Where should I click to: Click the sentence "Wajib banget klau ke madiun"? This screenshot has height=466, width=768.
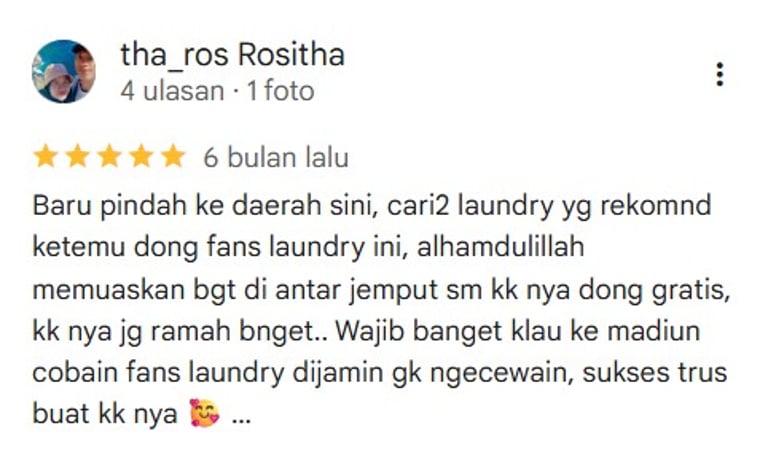click(x=518, y=332)
